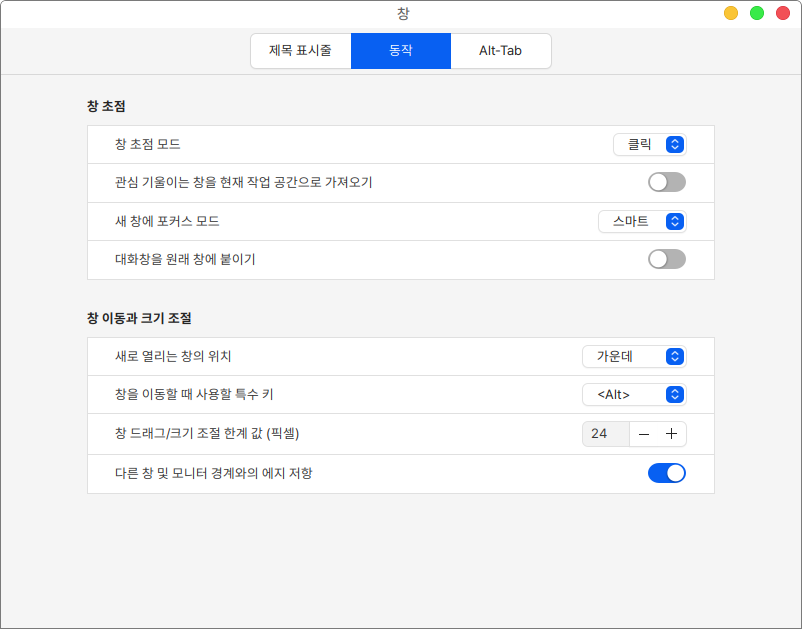Click the 창 드래그/크기 조절 한계 값 label
Viewport: 802px width, 629px height.
[208, 434]
